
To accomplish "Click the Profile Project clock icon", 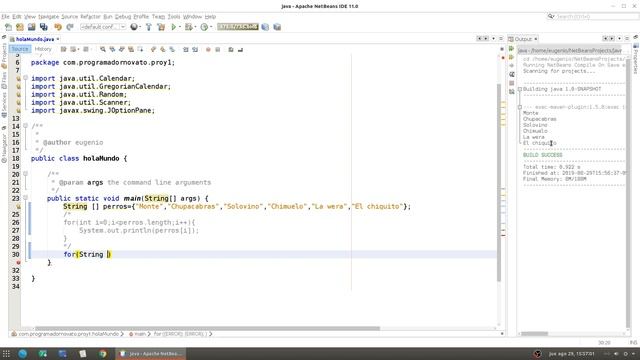I will tap(204, 27).
